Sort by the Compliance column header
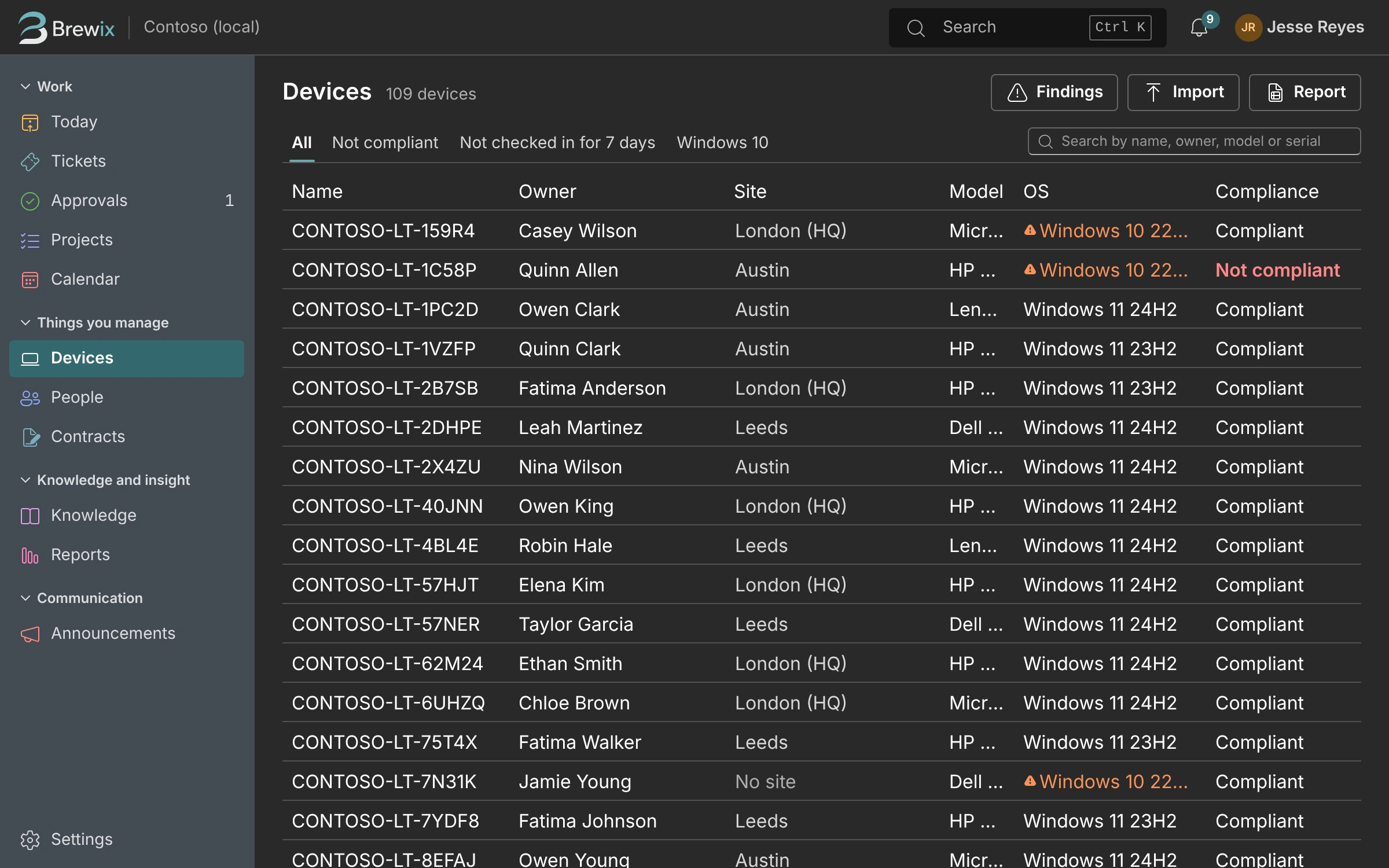Screen dimensions: 1389x868 click(x=1267, y=192)
